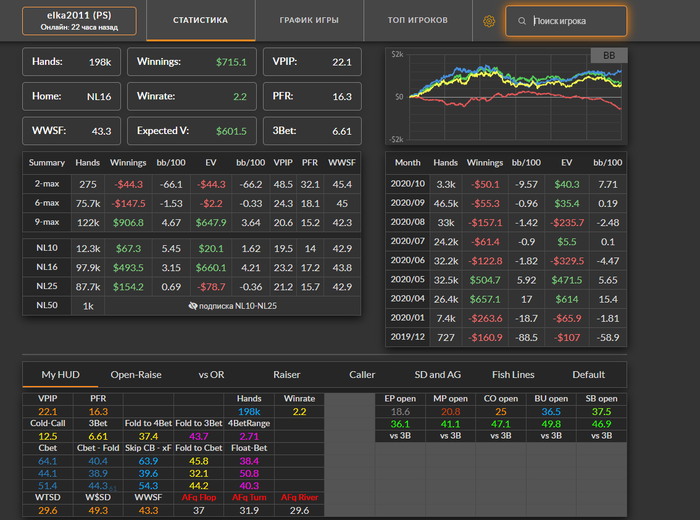Switch to the Default HUD tab
700x520 pixels.
[588, 374]
